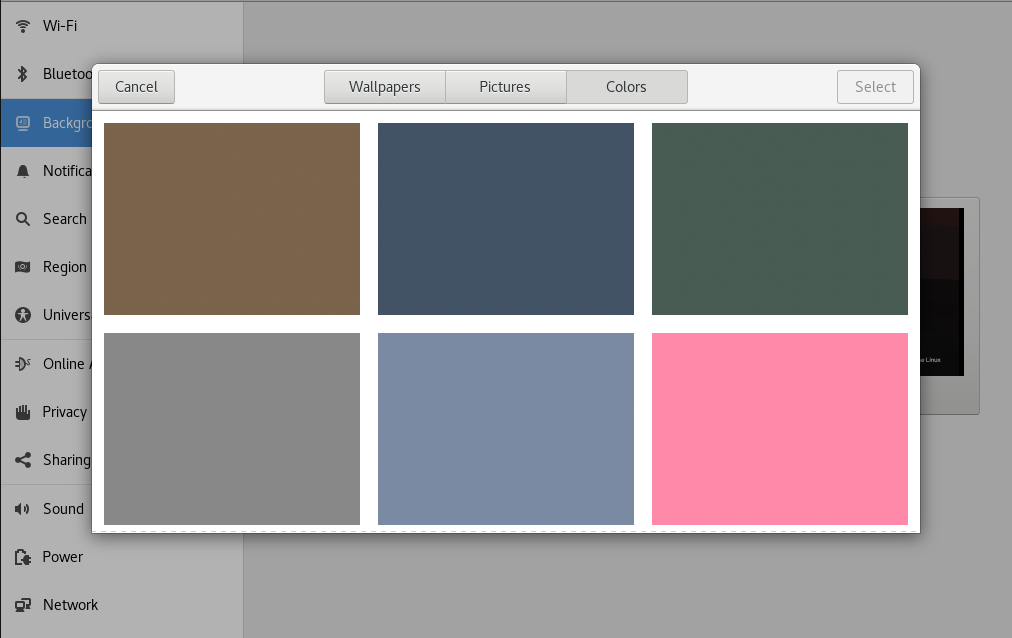The width and height of the screenshot is (1012, 638).
Task: Switch to the Colors tab
Action: (x=627, y=87)
